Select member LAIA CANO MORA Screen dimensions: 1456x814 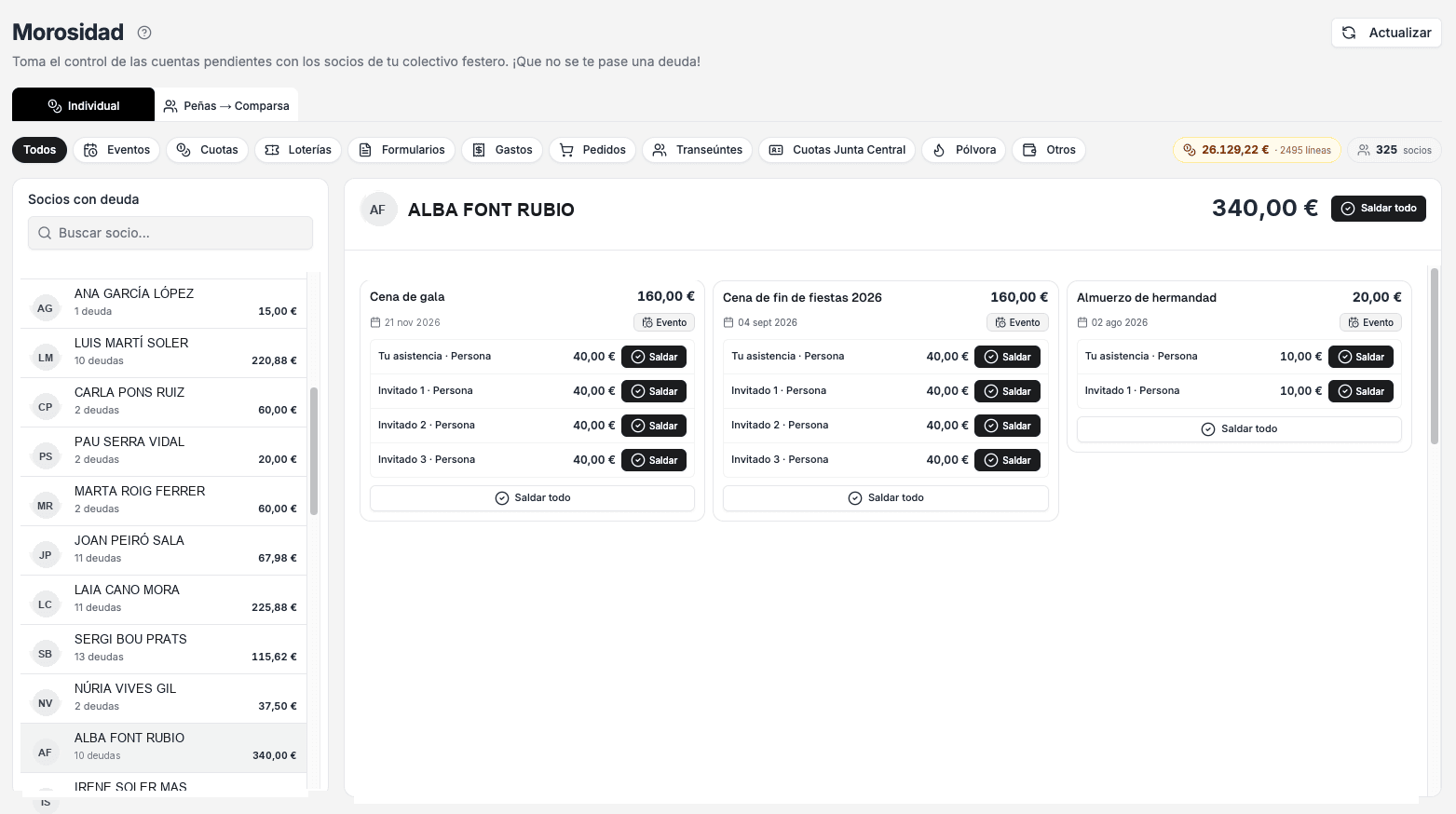[163, 600]
